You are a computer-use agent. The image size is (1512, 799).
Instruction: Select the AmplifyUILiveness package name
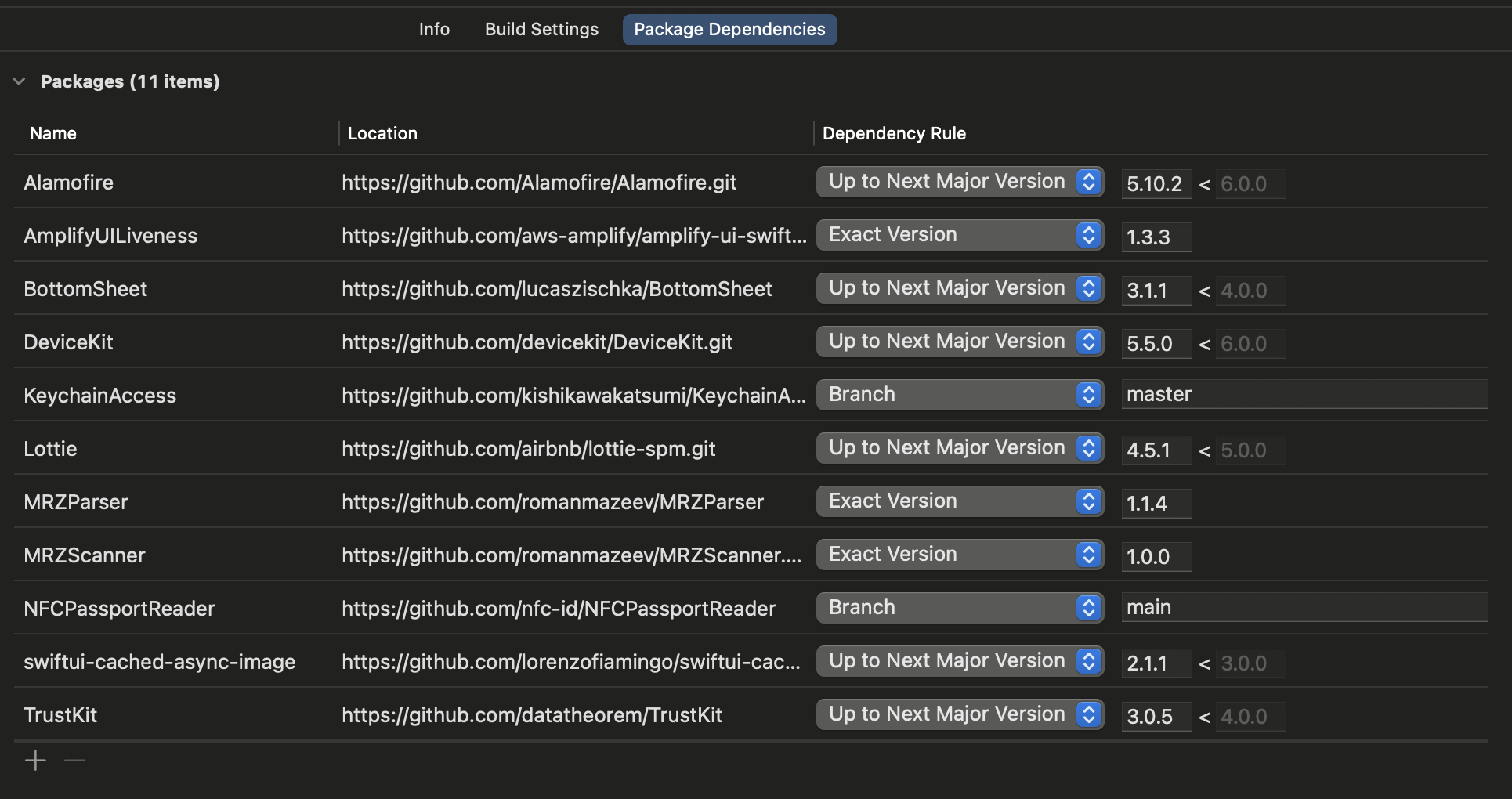(x=110, y=236)
